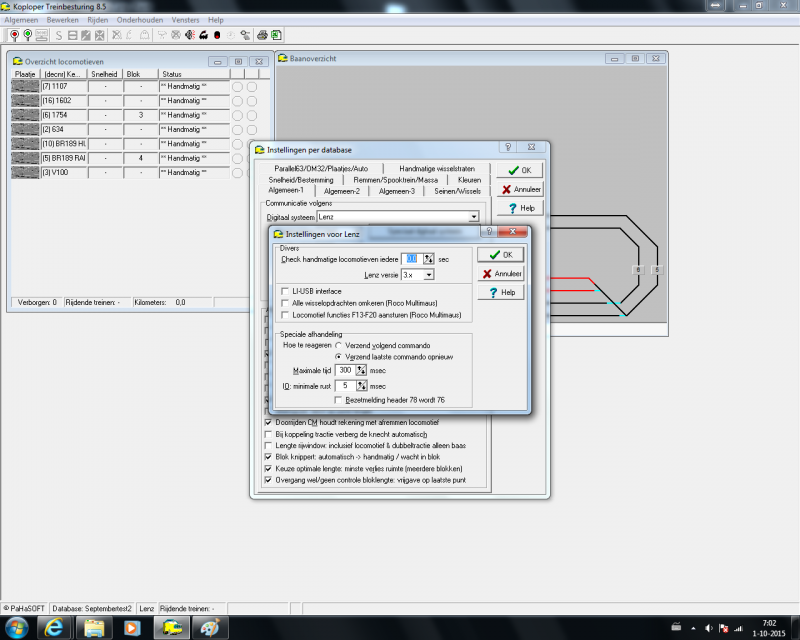Viewport: 800px width, 640px height.
Task: Open Paint from the taskbar
Action: [210, 627]
